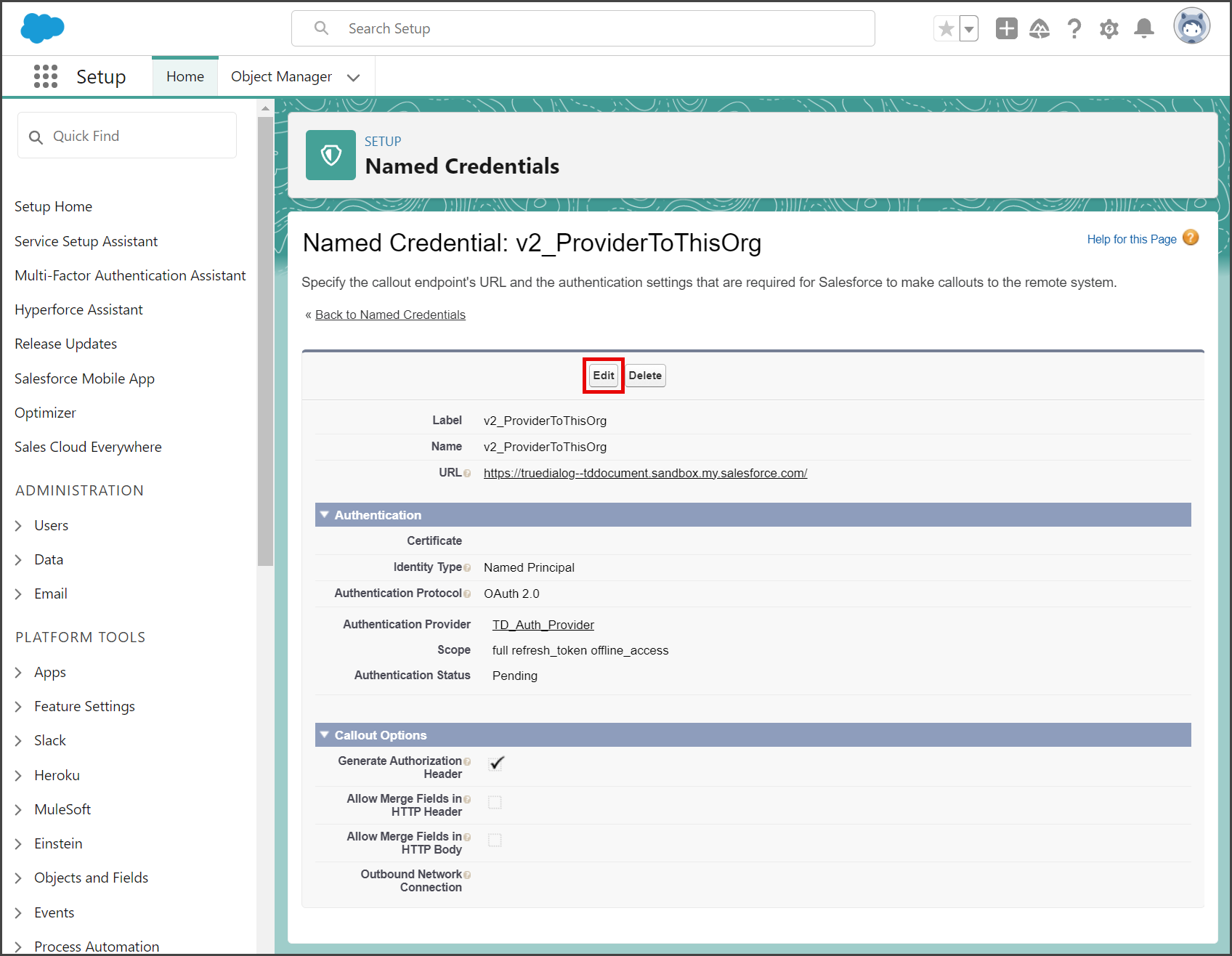1232x956 pixels.
Task: Click the Salesforce cloud logo
Action: pyautogui.click(x=43, y=28)
